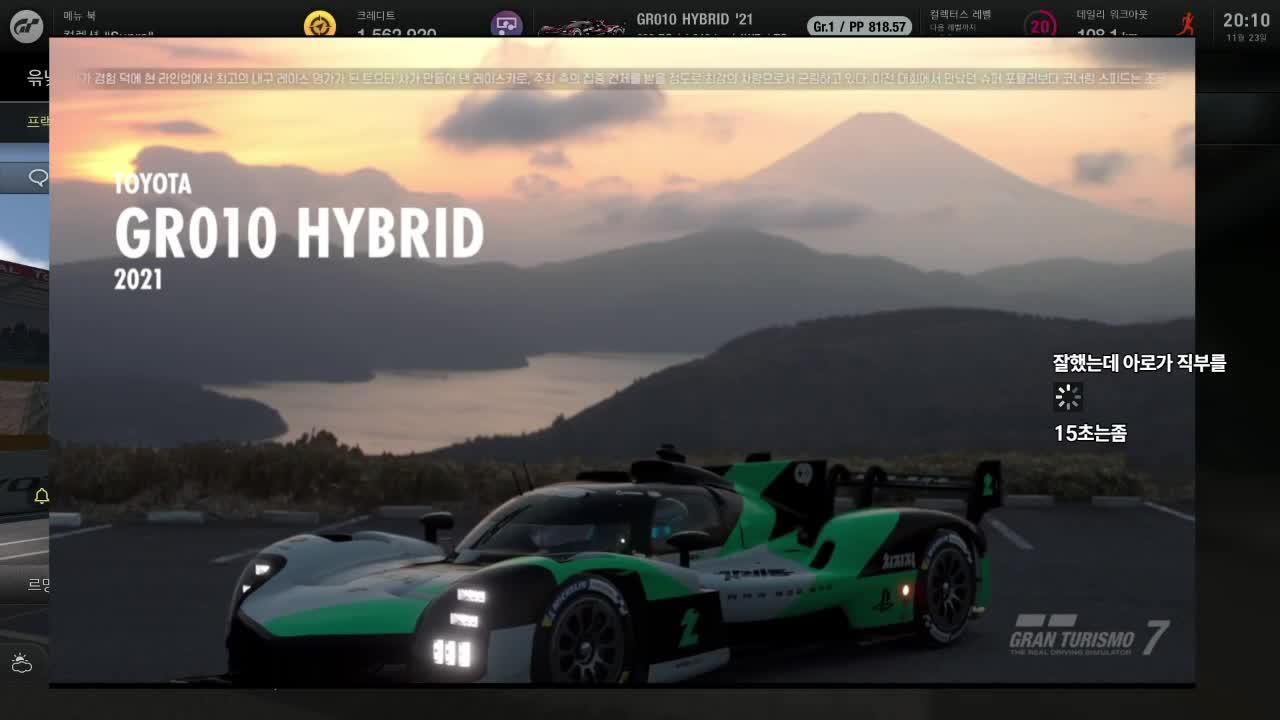Image resolution: width=1280 pixels, height=720 pixels.
Task: Open the credits coin icon
Action: (x=320, y=25)
